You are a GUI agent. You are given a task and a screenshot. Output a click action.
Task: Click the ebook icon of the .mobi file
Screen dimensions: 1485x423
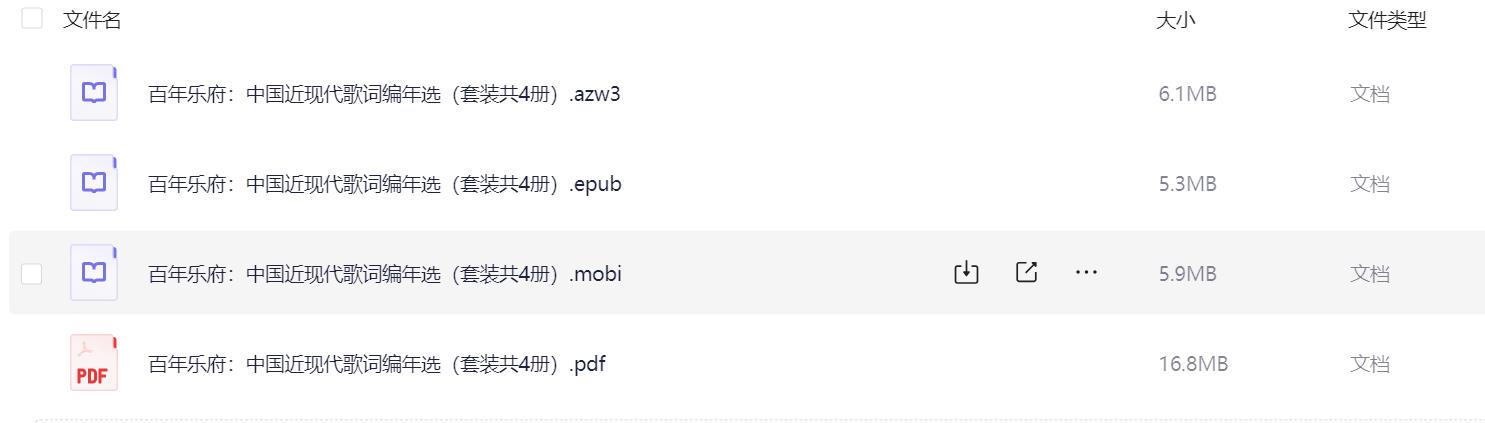(x=94, y=273)
